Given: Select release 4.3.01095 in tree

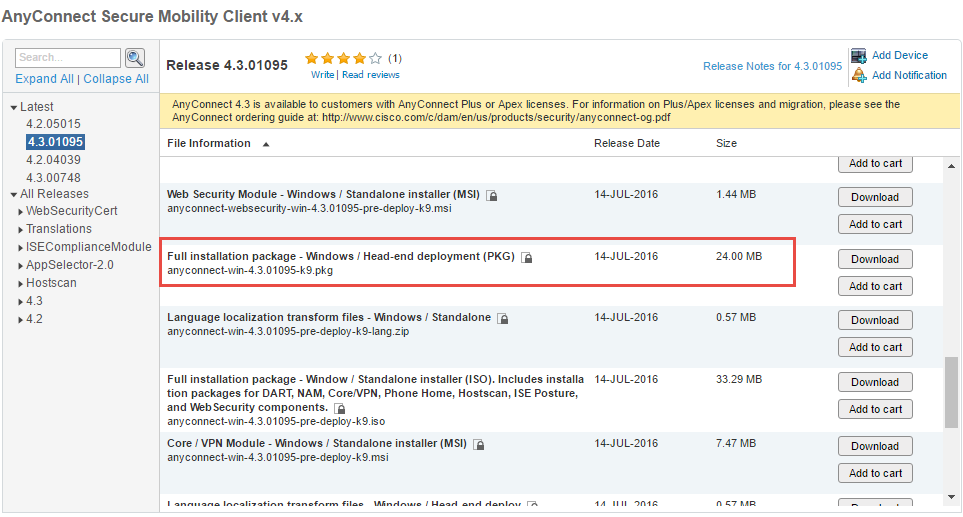Looking at the screenshot, I should 55,142.
